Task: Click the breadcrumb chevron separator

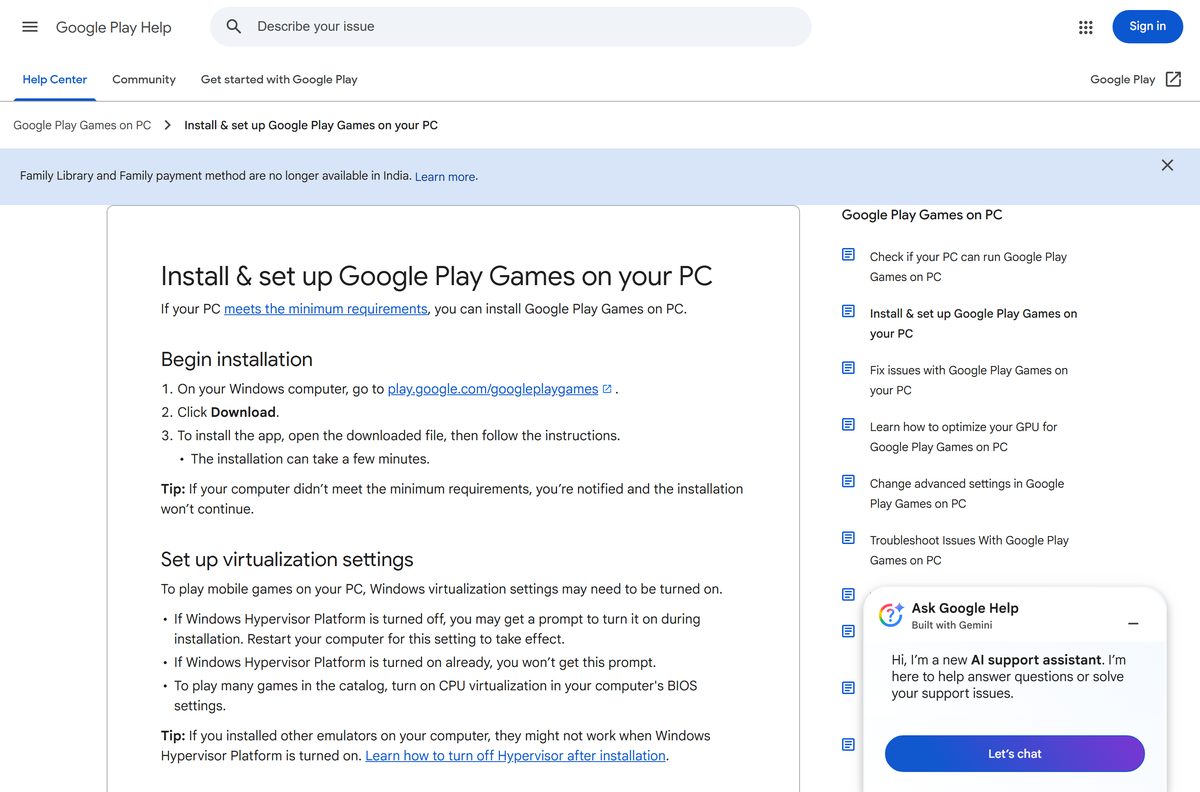Action: [x=167, y=125]
